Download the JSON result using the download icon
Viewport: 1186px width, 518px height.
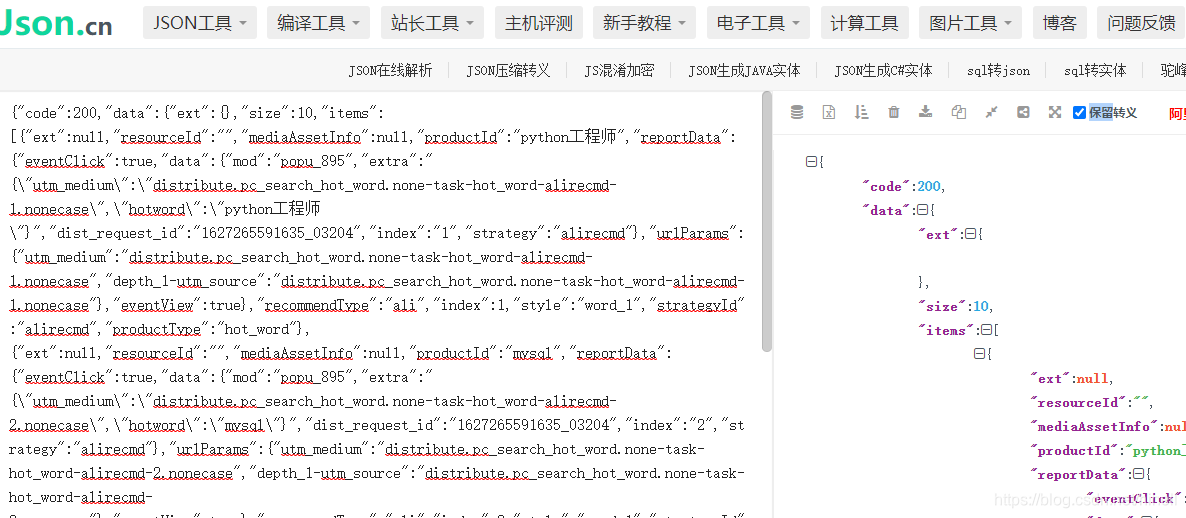[925, 112]
